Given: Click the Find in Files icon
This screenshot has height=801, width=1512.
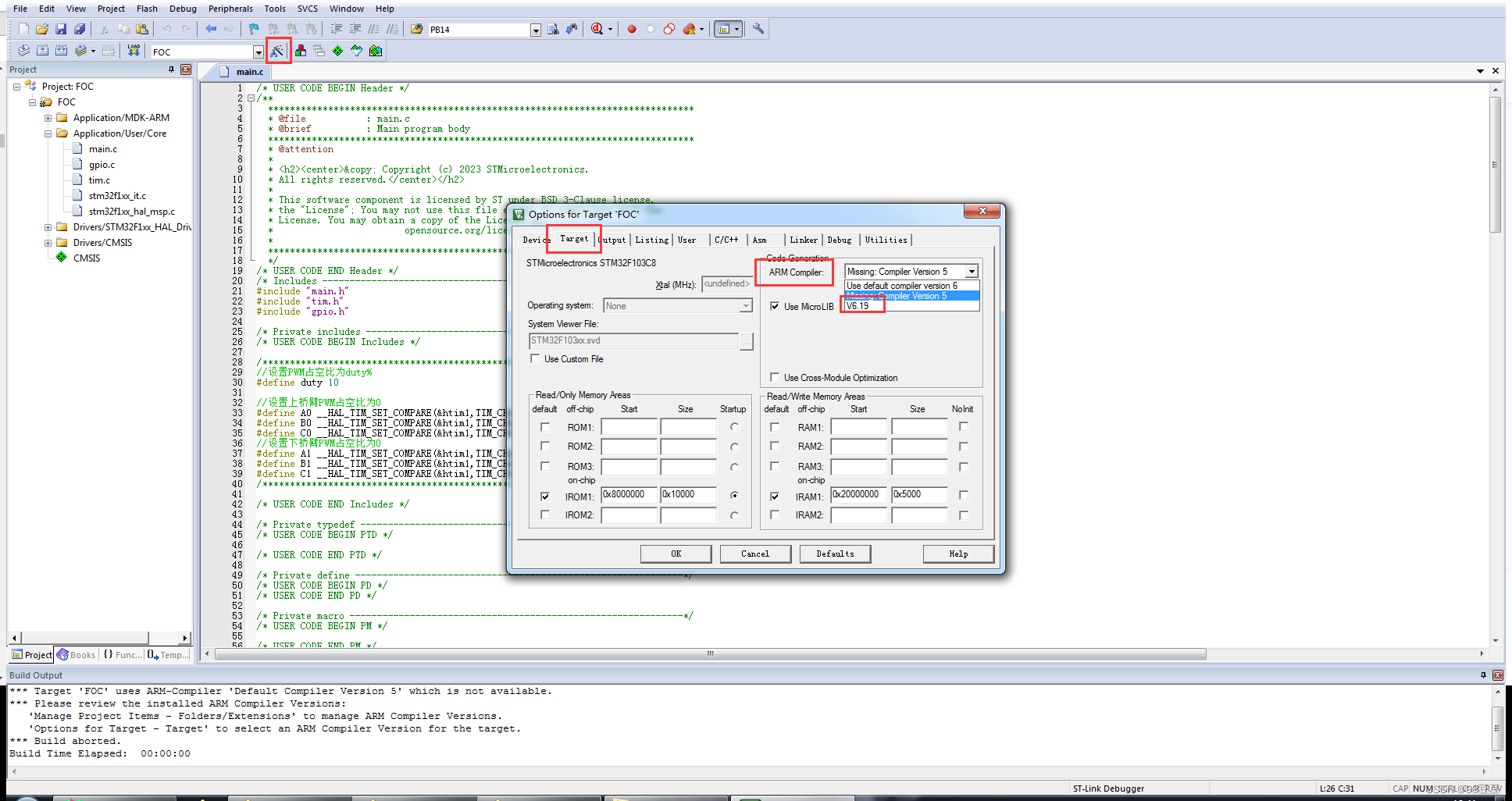Looking at the screenshot, I should (x=416, y=29).
